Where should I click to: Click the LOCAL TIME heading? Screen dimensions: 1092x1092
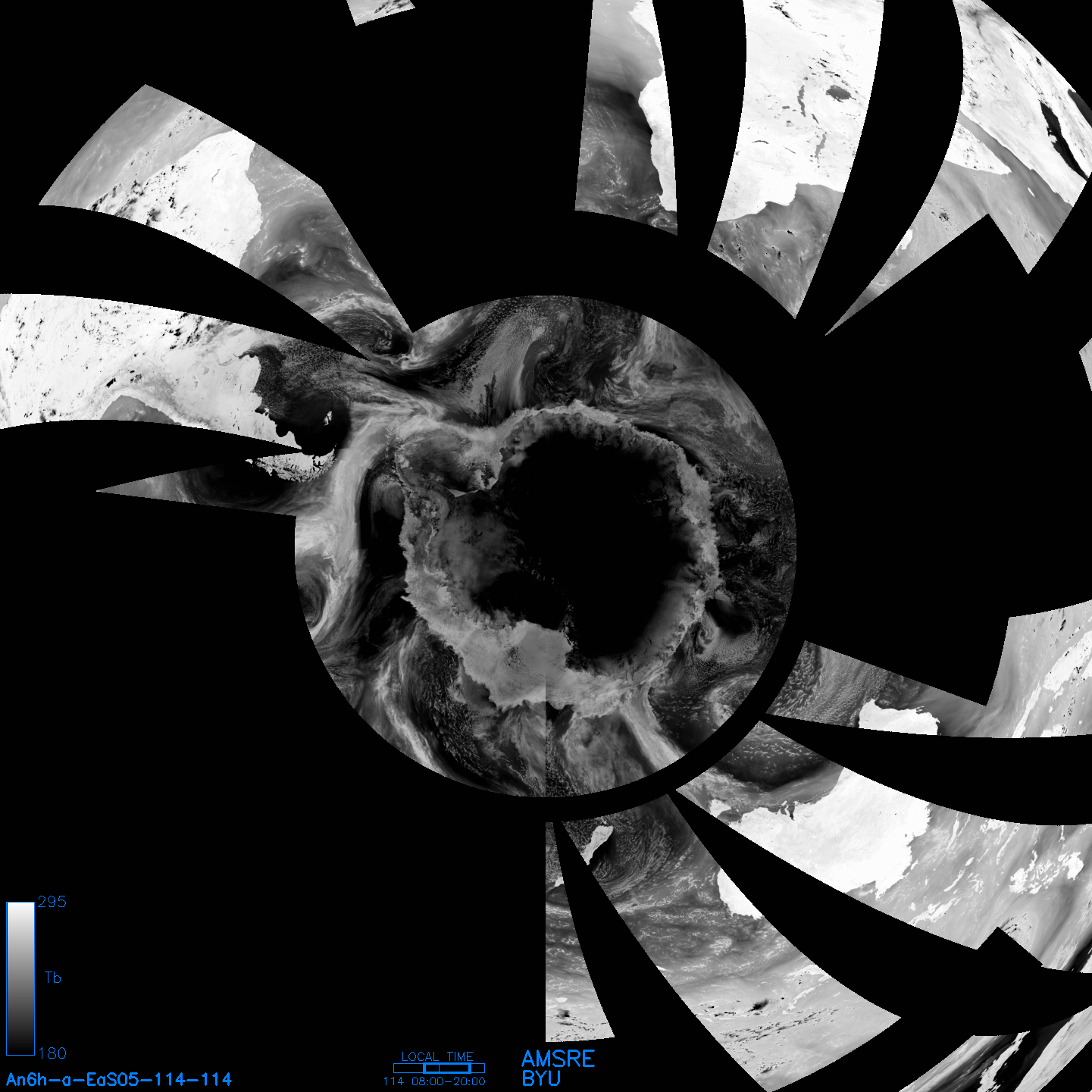437,1056
